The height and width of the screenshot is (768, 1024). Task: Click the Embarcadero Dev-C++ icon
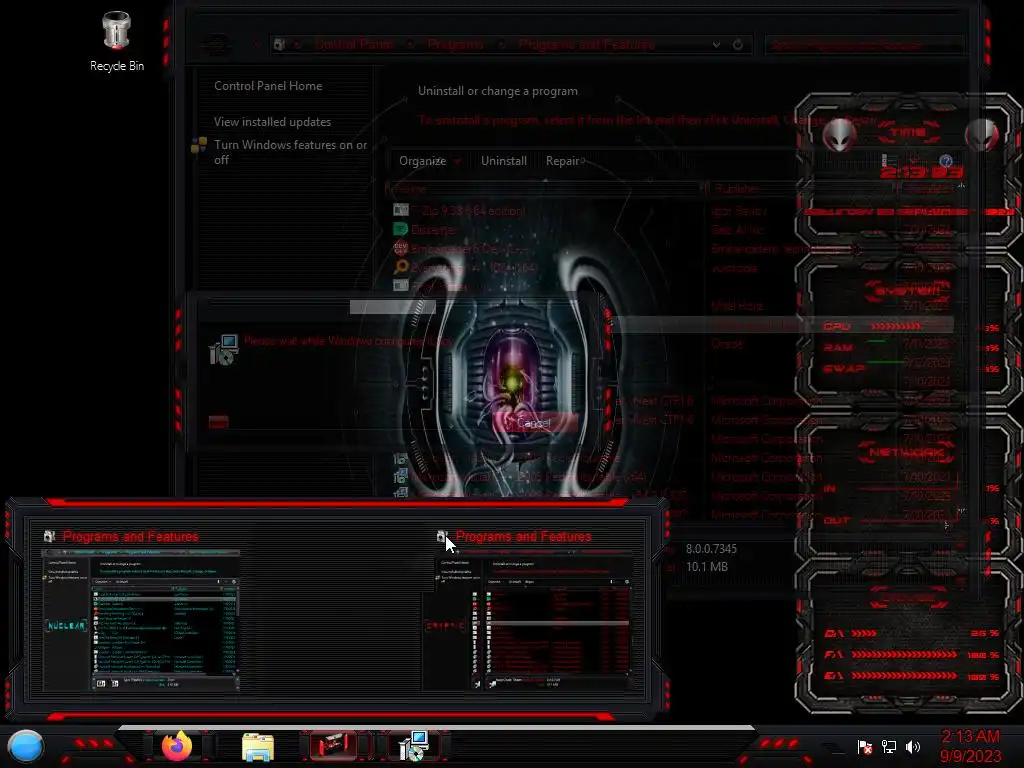click(400, 248)
